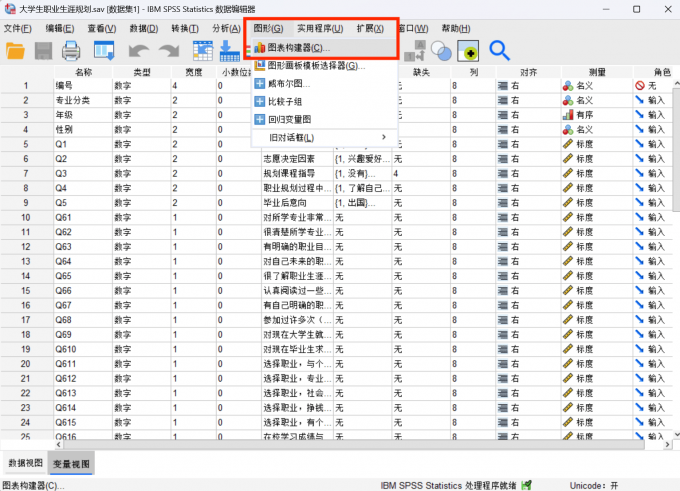Image resolution: width=680 pixels, height=491 pixels.
Task: Click the input role arrow icon for 专业分类
Action: (640, 100)
